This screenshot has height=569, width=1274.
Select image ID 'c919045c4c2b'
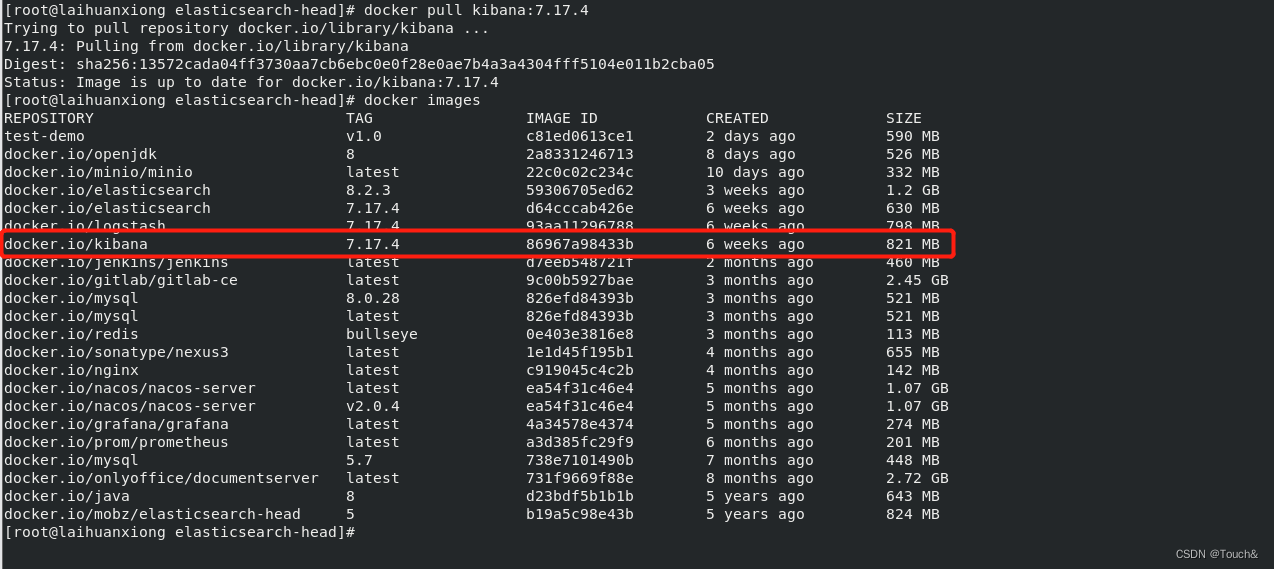point(580,370)
